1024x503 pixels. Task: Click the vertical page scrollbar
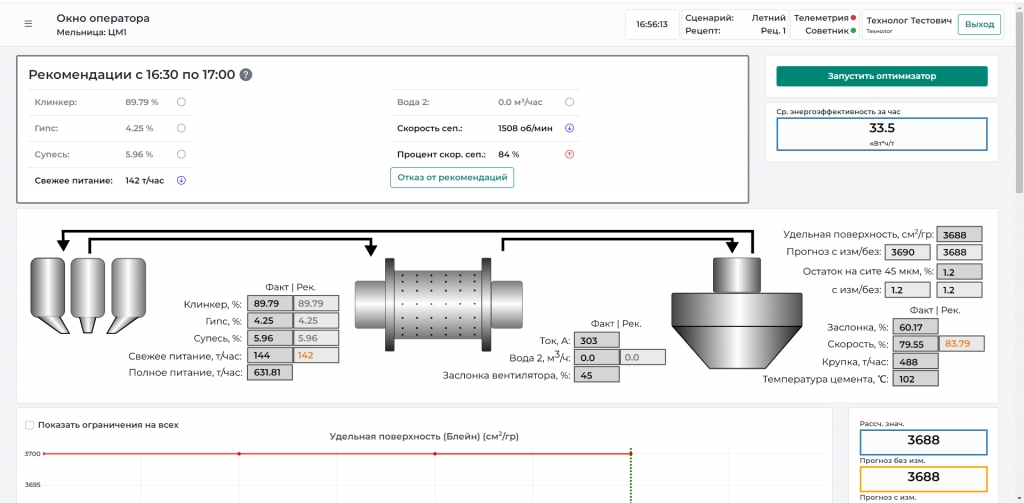[x=1019, y=118]
